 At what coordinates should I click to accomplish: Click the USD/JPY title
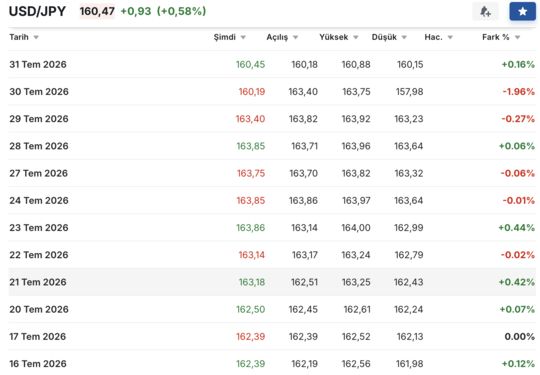[37, 11]
